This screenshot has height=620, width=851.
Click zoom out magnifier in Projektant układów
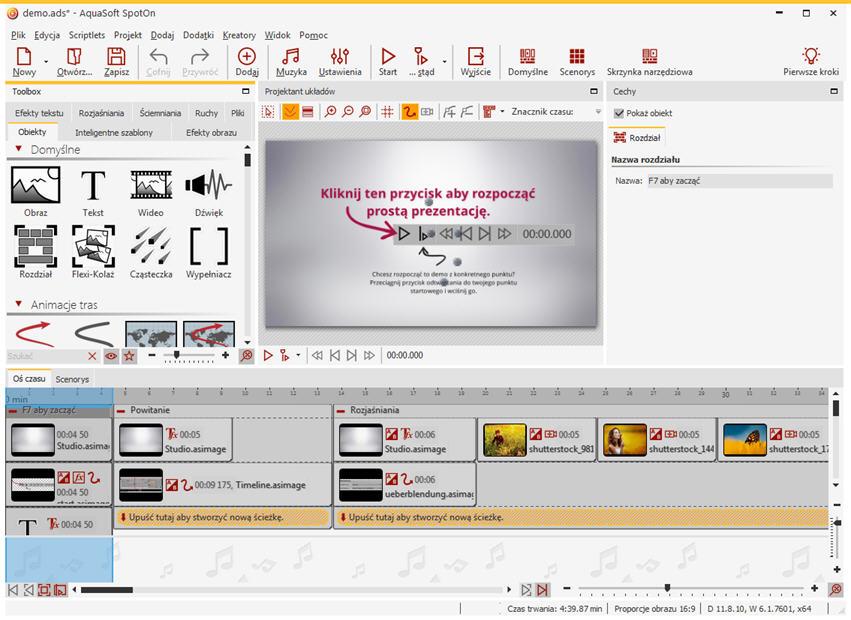point(348,112)
